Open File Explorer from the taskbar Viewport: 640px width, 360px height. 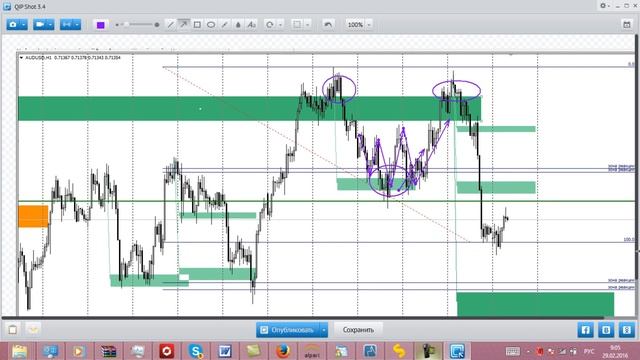tap(19, 351)
